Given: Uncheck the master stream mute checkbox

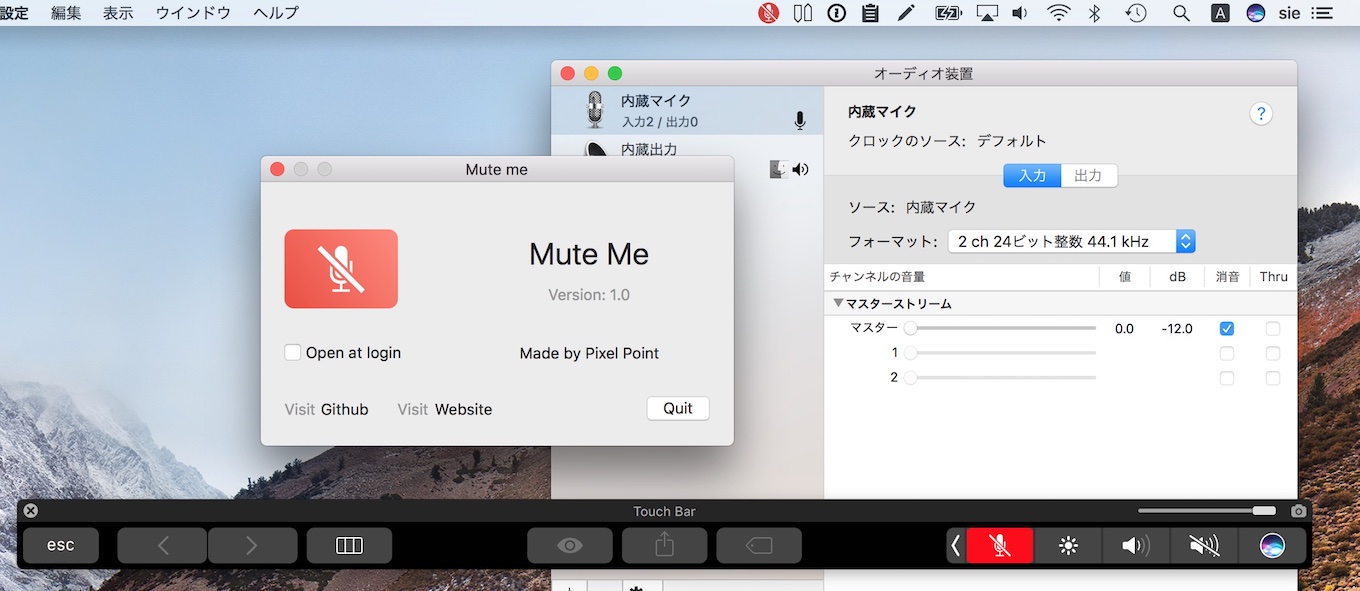Looking at the screenshot, I should click(x=1227, y=328).
